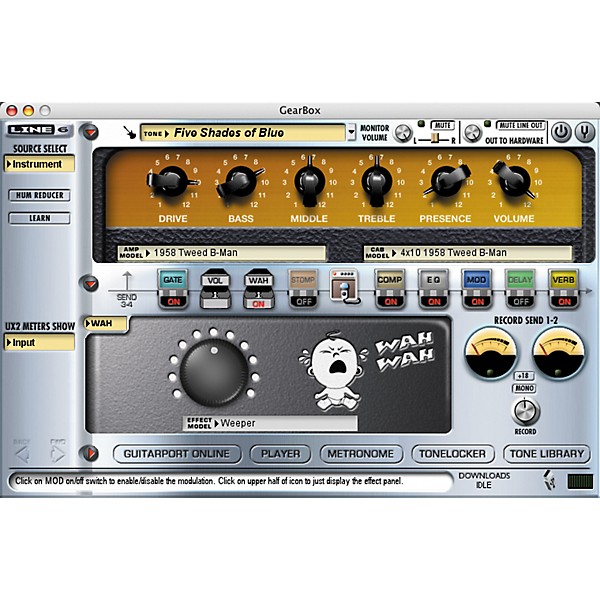Image resolution: width=600 pixels, height=600 pixels.
Task: Expand the browser panel with bottom red arrow
Action: [90, 453]
